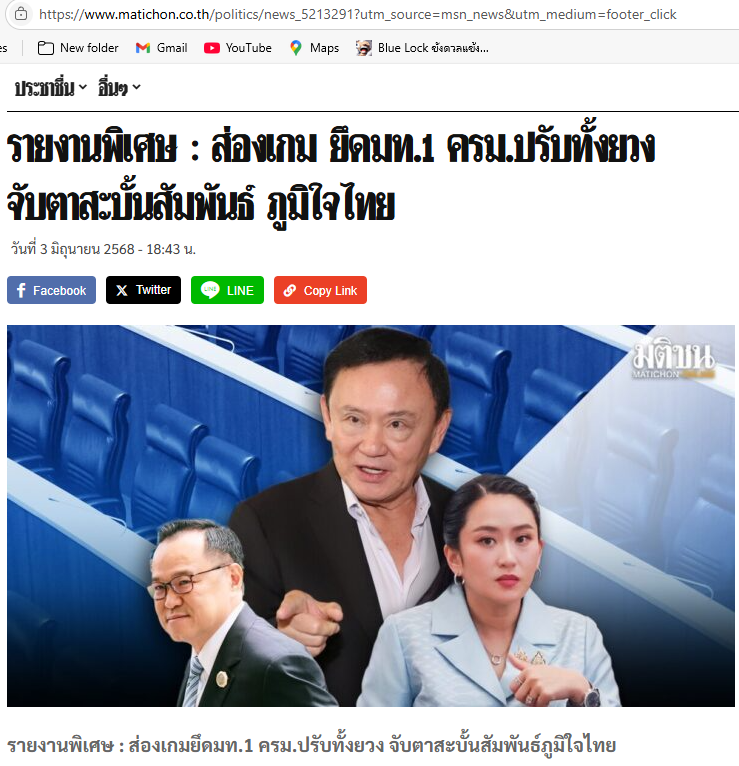Open the Maps bookmark pin icon

point(296,48)
